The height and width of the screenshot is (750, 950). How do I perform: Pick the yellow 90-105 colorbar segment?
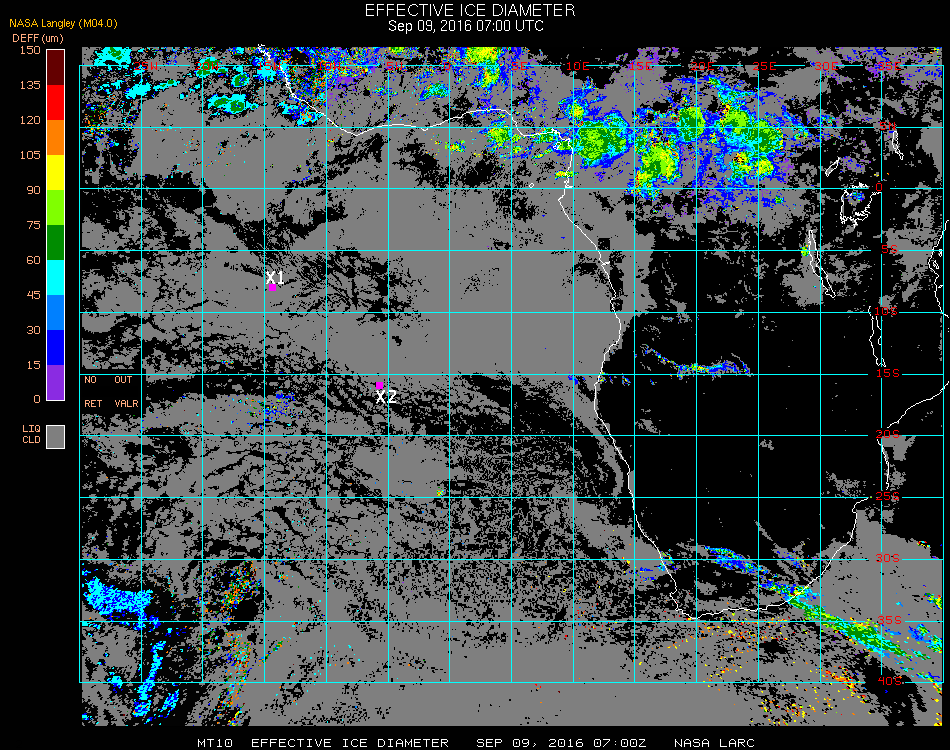pos(56,173)
